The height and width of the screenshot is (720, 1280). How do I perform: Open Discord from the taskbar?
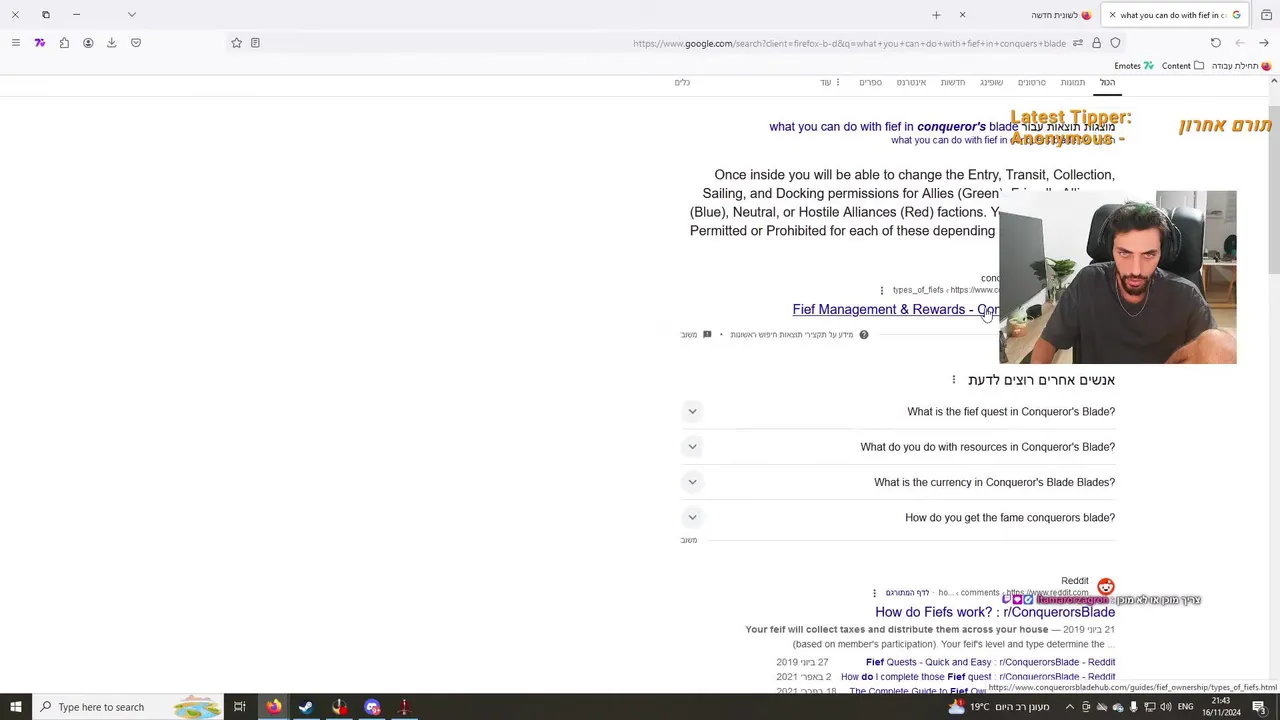click(x=372, y=707)
